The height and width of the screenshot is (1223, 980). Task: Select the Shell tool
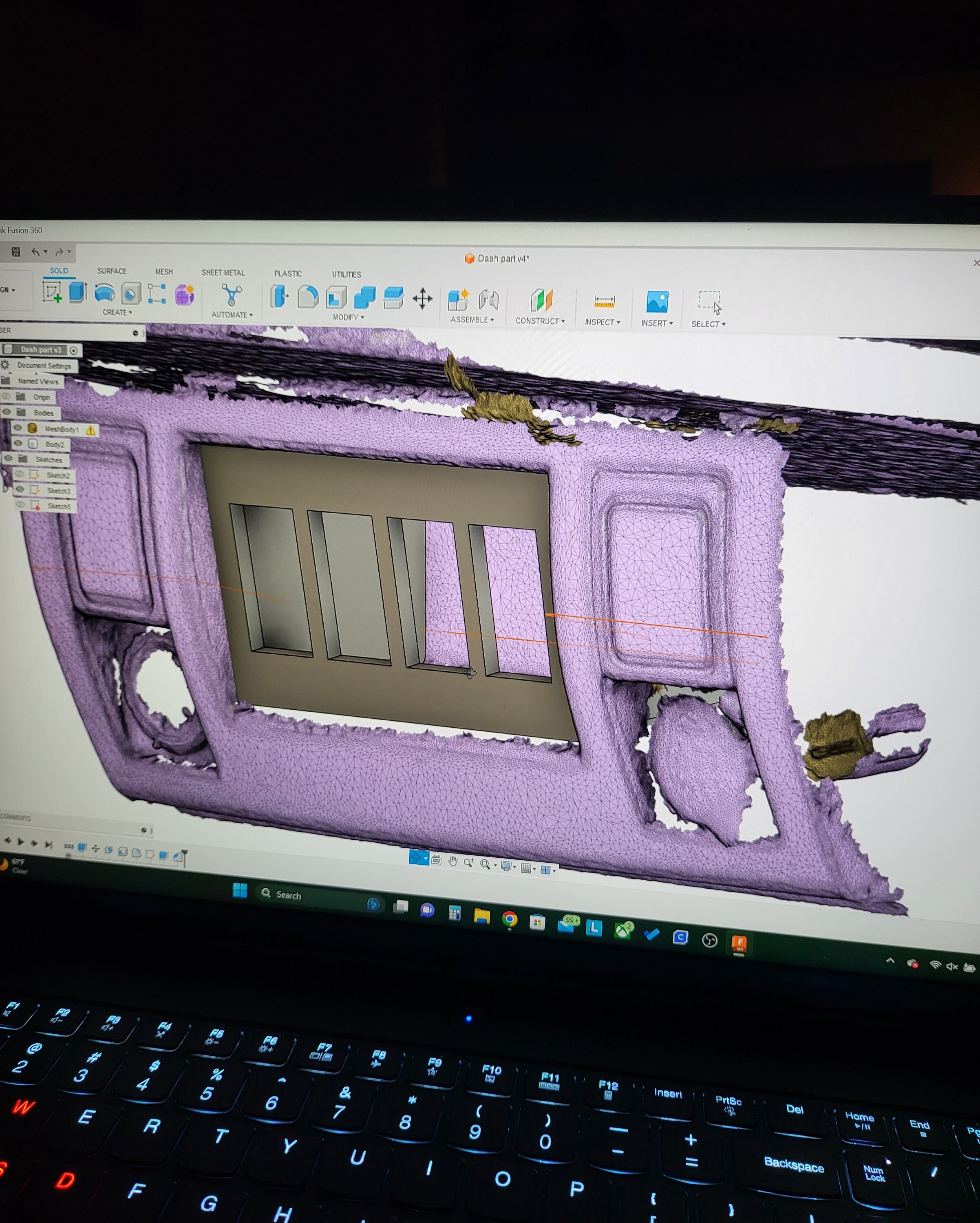336,298
